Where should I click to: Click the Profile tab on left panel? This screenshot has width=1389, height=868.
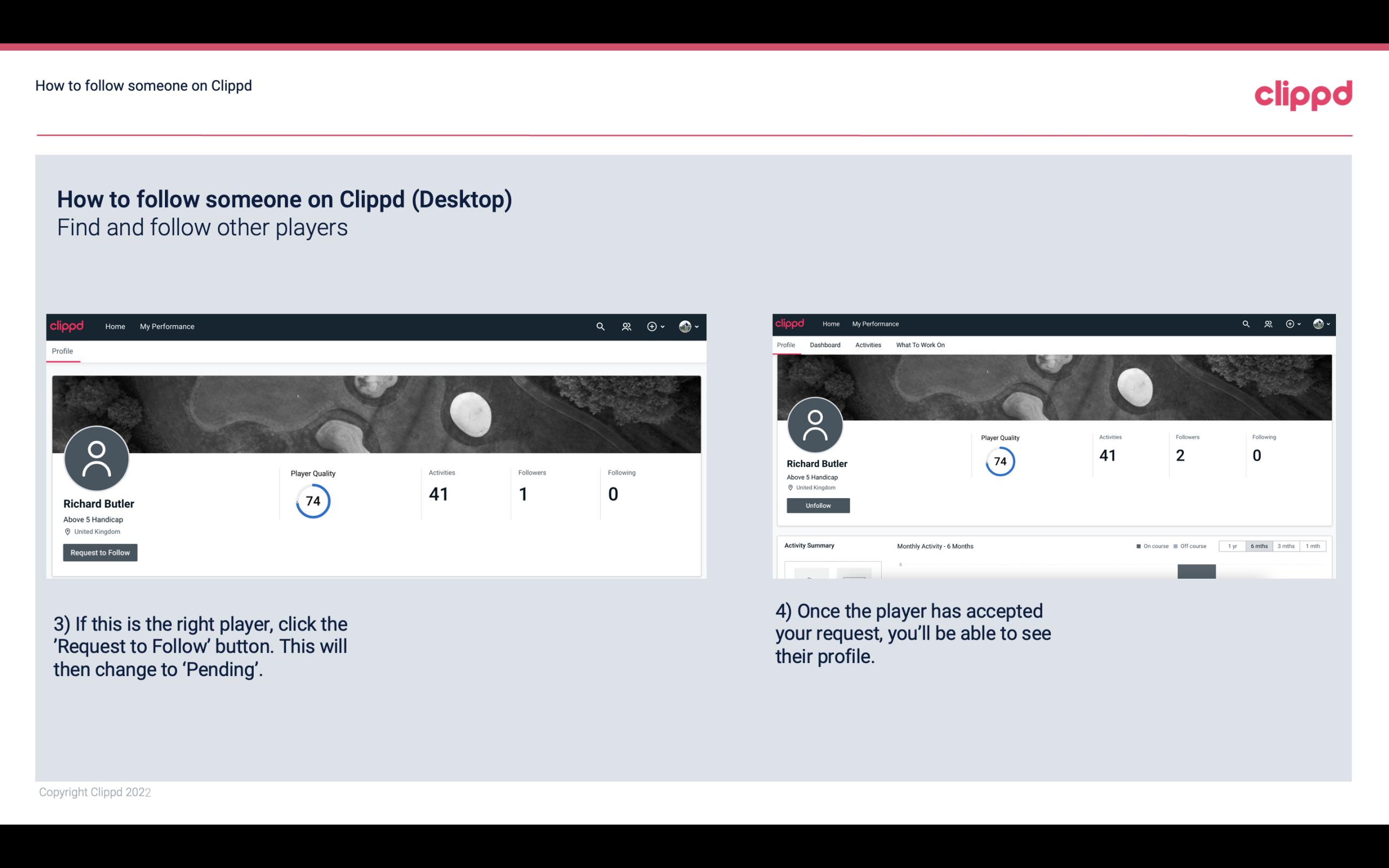62,351
